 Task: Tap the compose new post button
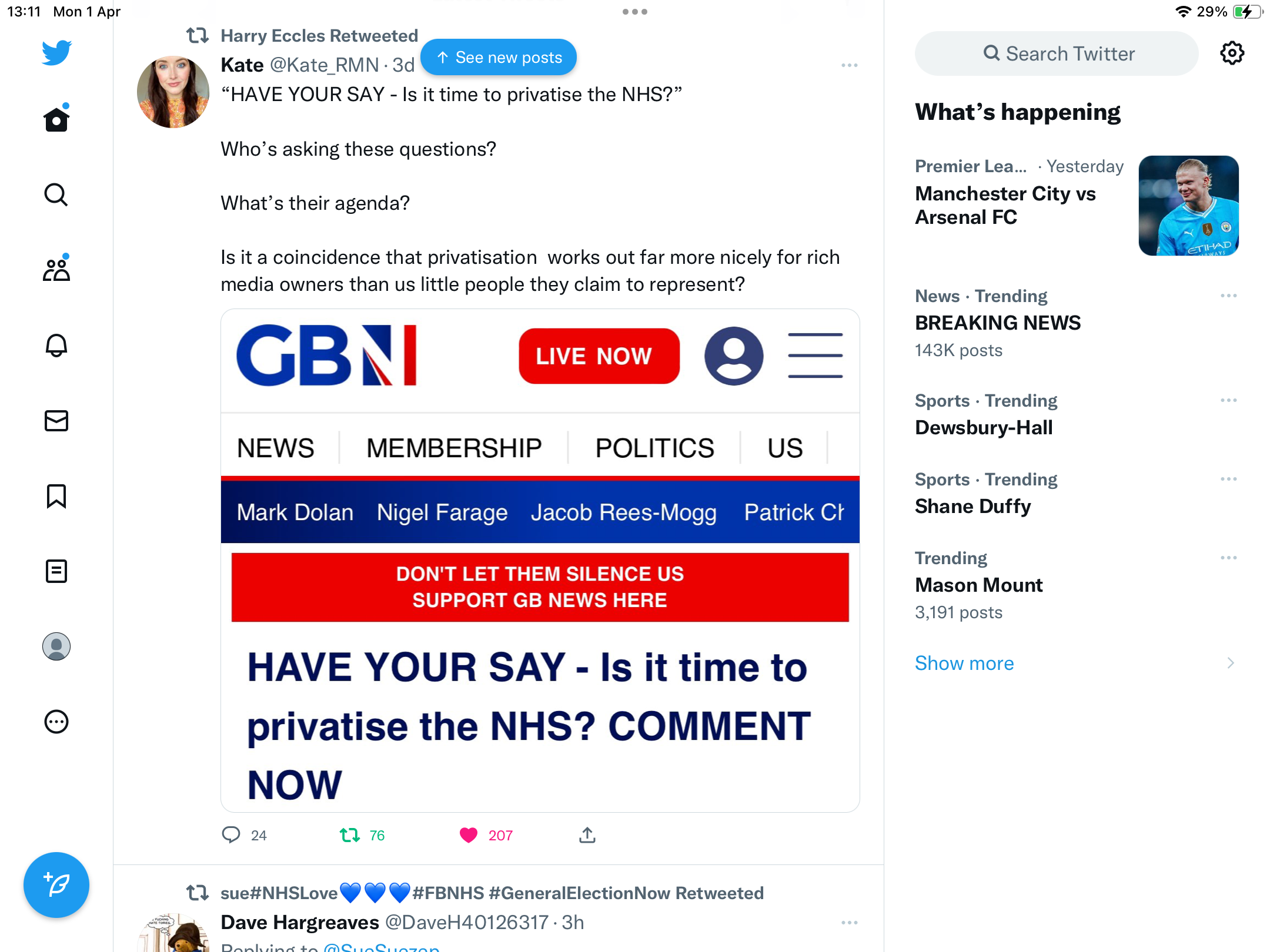click(56, 884)
